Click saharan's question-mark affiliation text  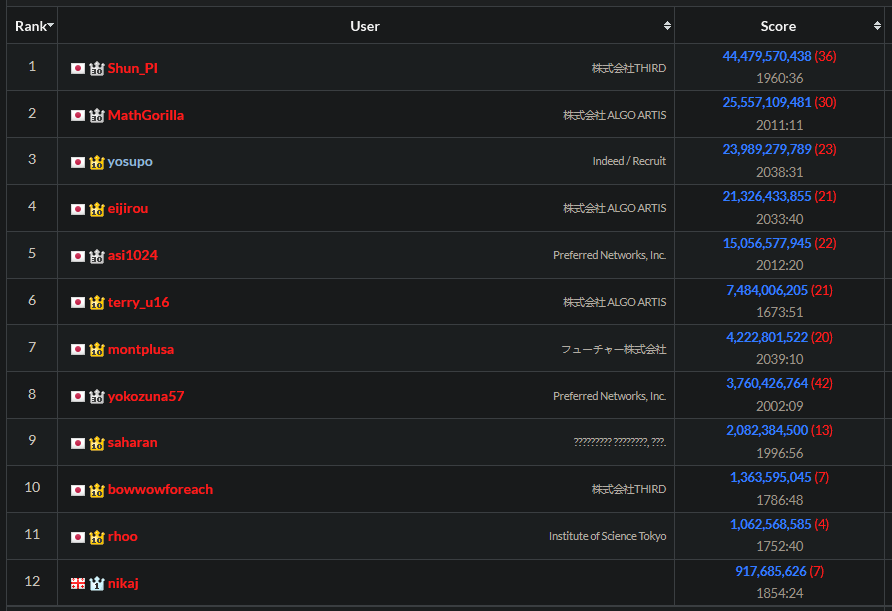[x=620, y=442]
